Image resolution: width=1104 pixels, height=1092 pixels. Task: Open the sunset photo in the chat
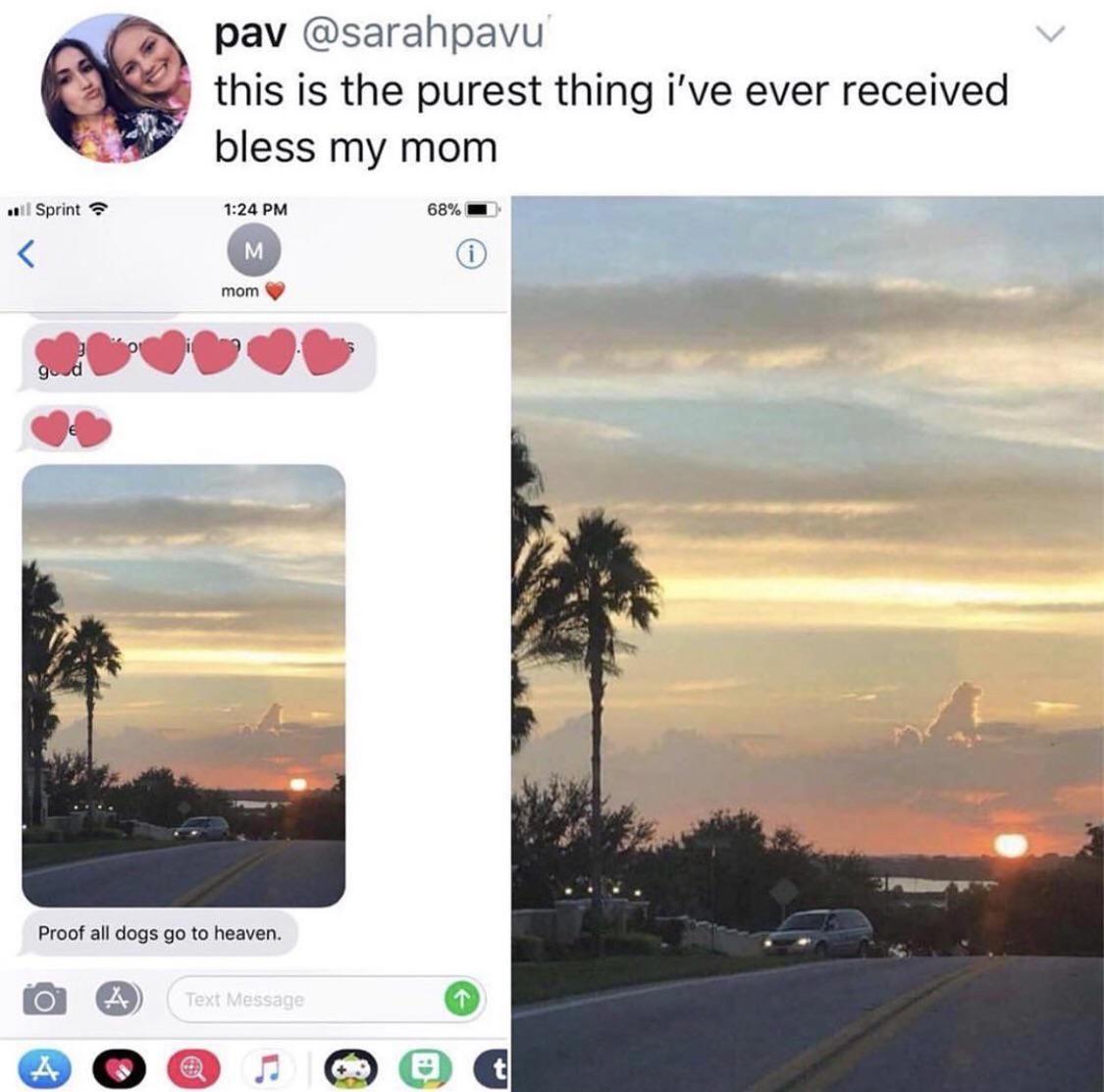point(184,686)
